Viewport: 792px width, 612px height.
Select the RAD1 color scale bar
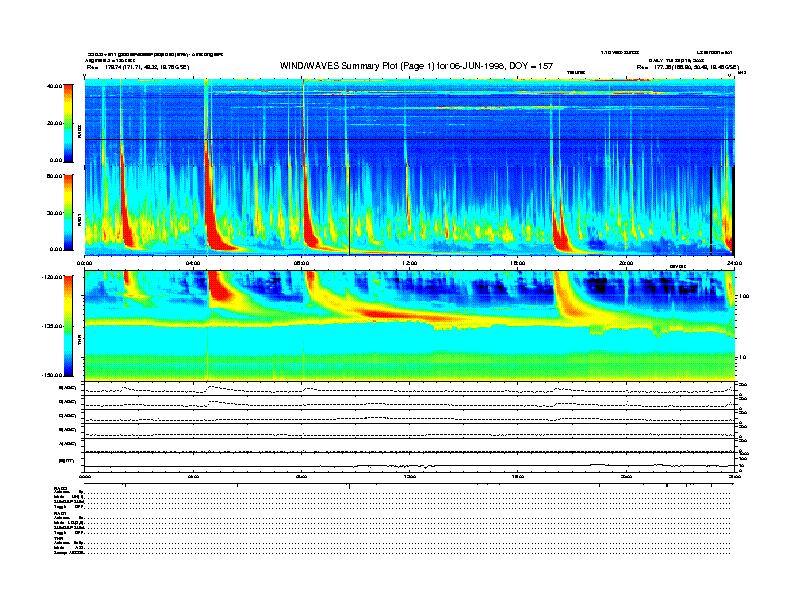pos(68,212)
